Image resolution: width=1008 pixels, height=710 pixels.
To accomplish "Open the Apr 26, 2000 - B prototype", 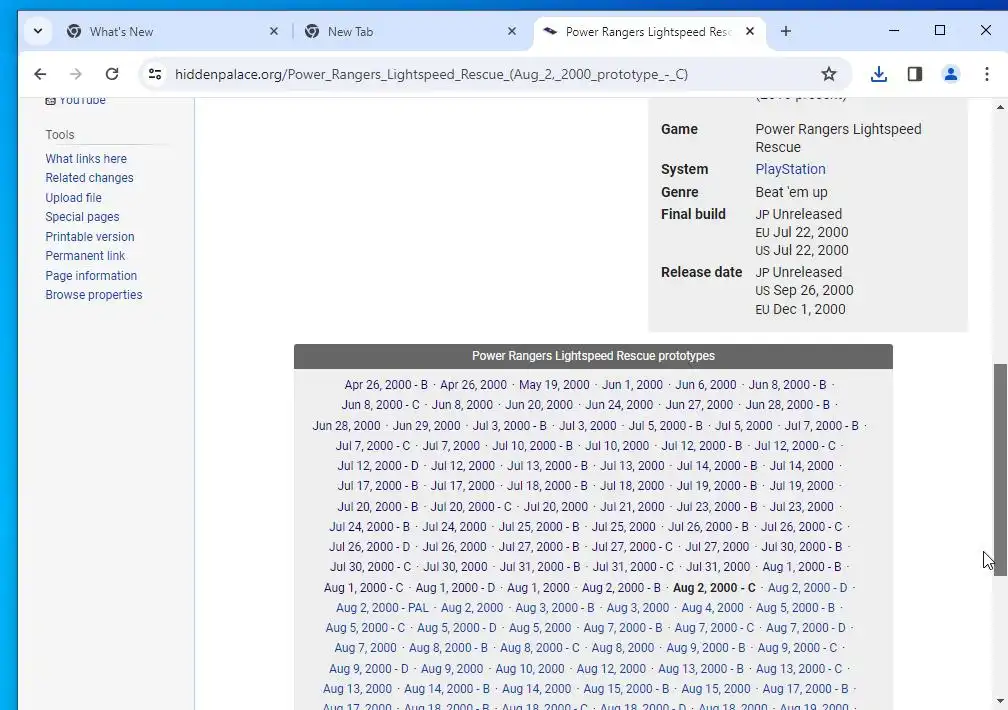I will click(x=386, y=385).
